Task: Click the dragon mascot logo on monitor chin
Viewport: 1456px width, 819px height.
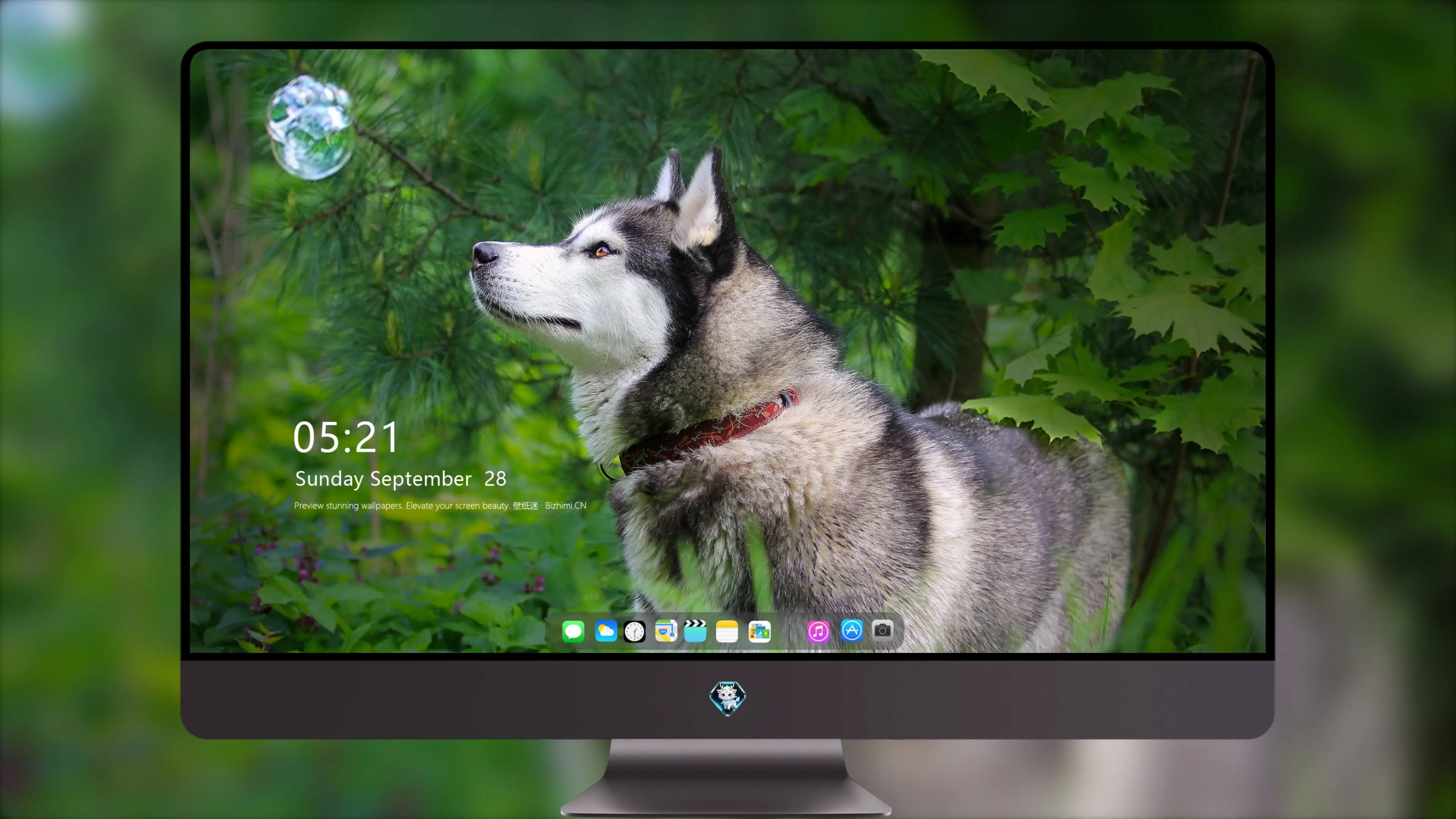Action: tap(728, 698)
